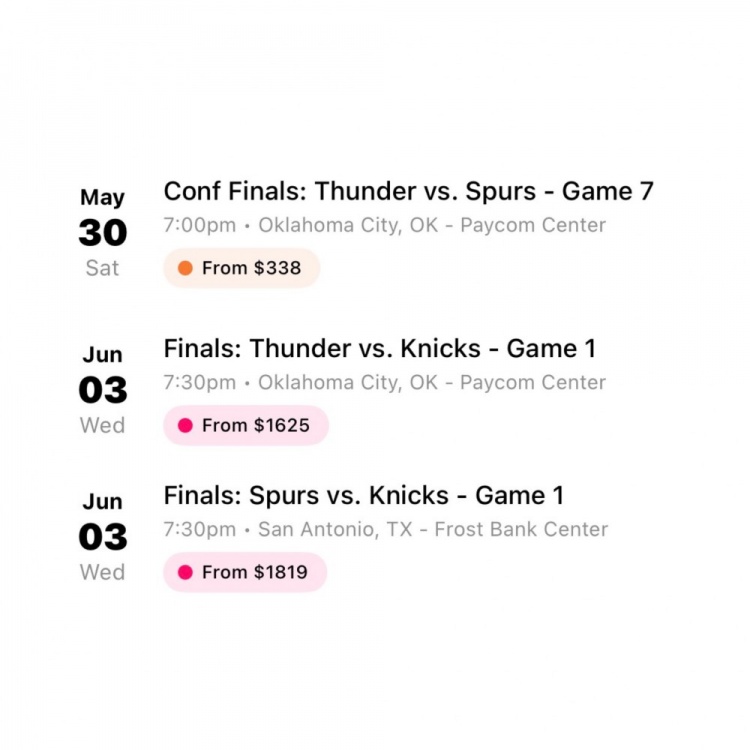
Task: Click the From $1625 price badge
Action: pos(246,425)
